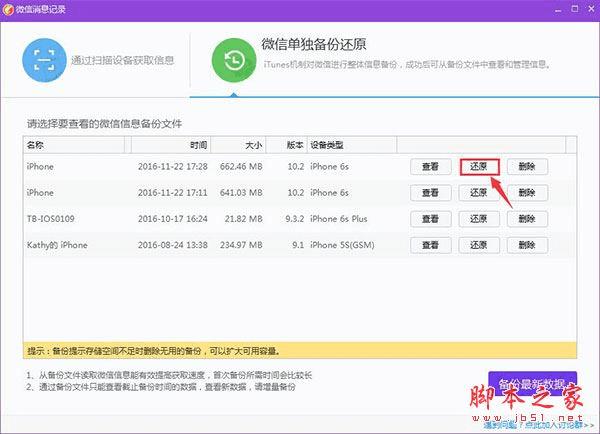The height and width of the screenshot is (434, 600).
Task: Click the app logo in the title bar
Action: [8, 9]
